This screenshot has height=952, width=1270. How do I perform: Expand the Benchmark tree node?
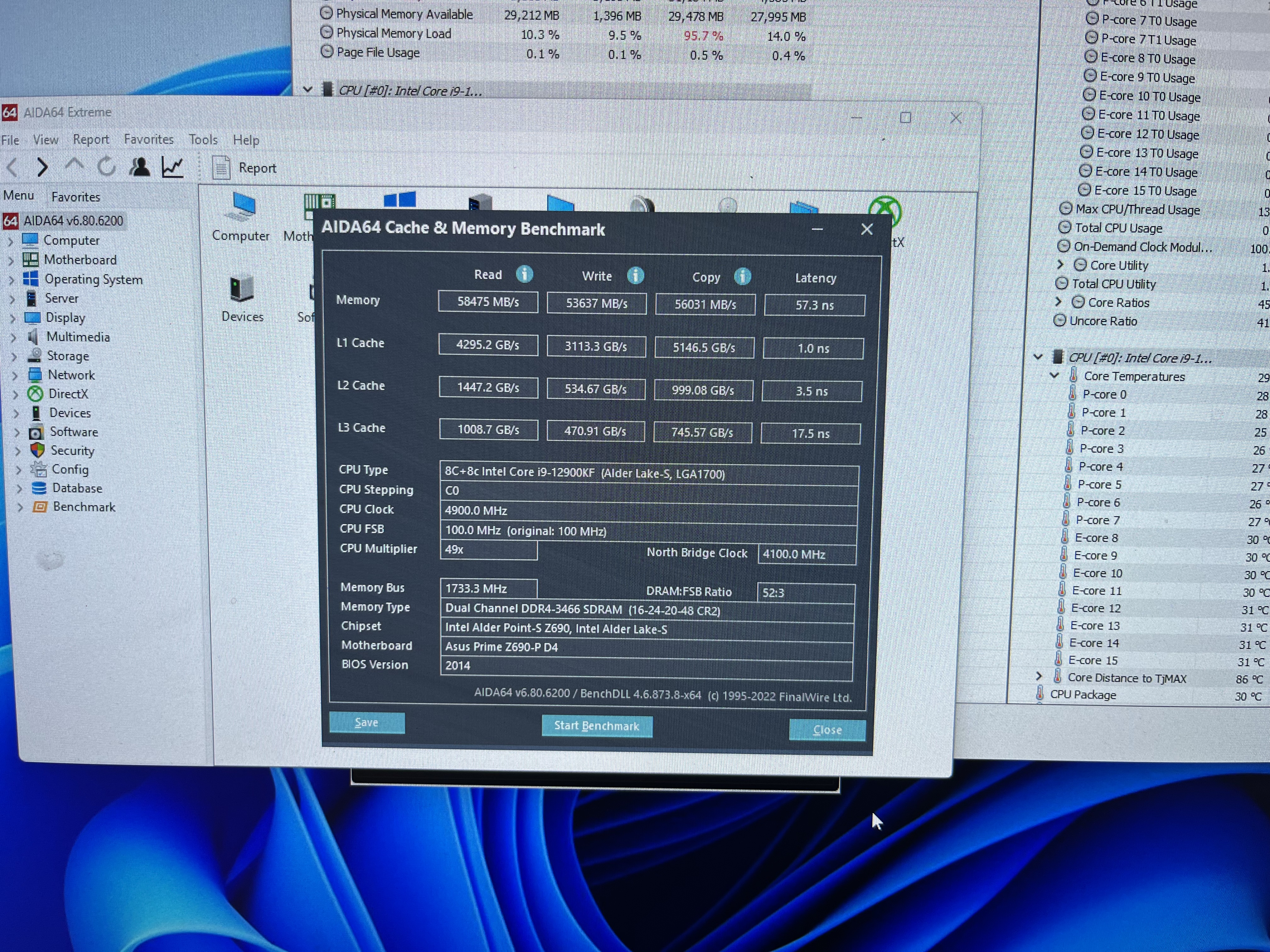click(20, 507)
